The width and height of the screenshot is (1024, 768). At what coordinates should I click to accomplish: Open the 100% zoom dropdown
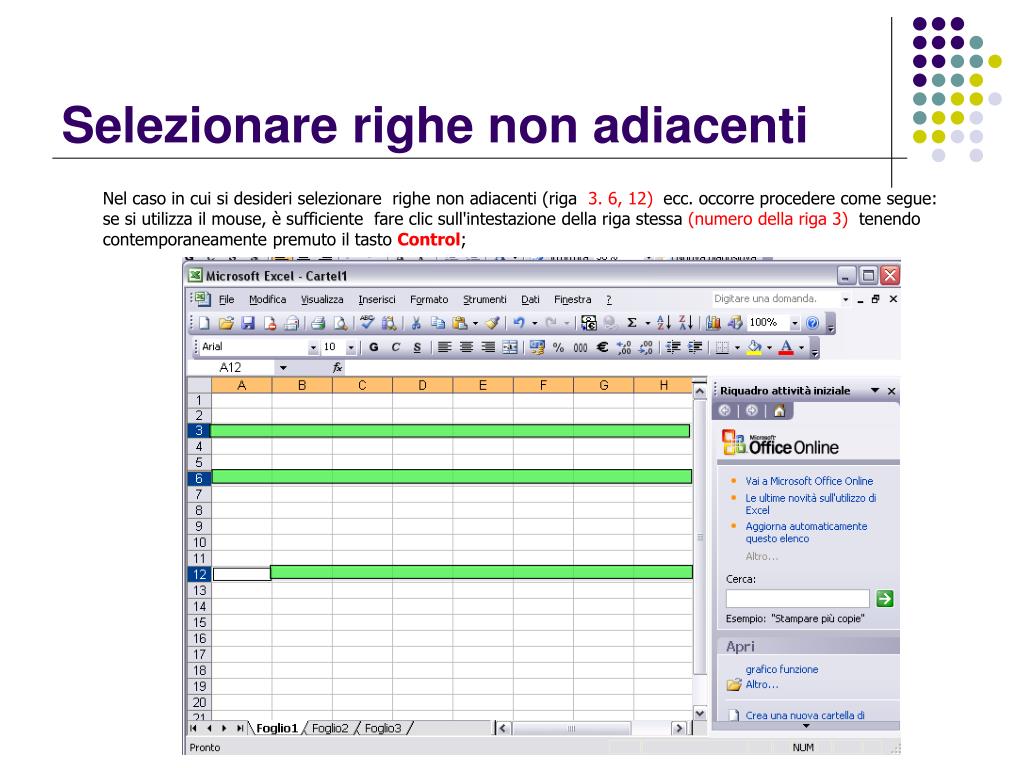(795, 323)
